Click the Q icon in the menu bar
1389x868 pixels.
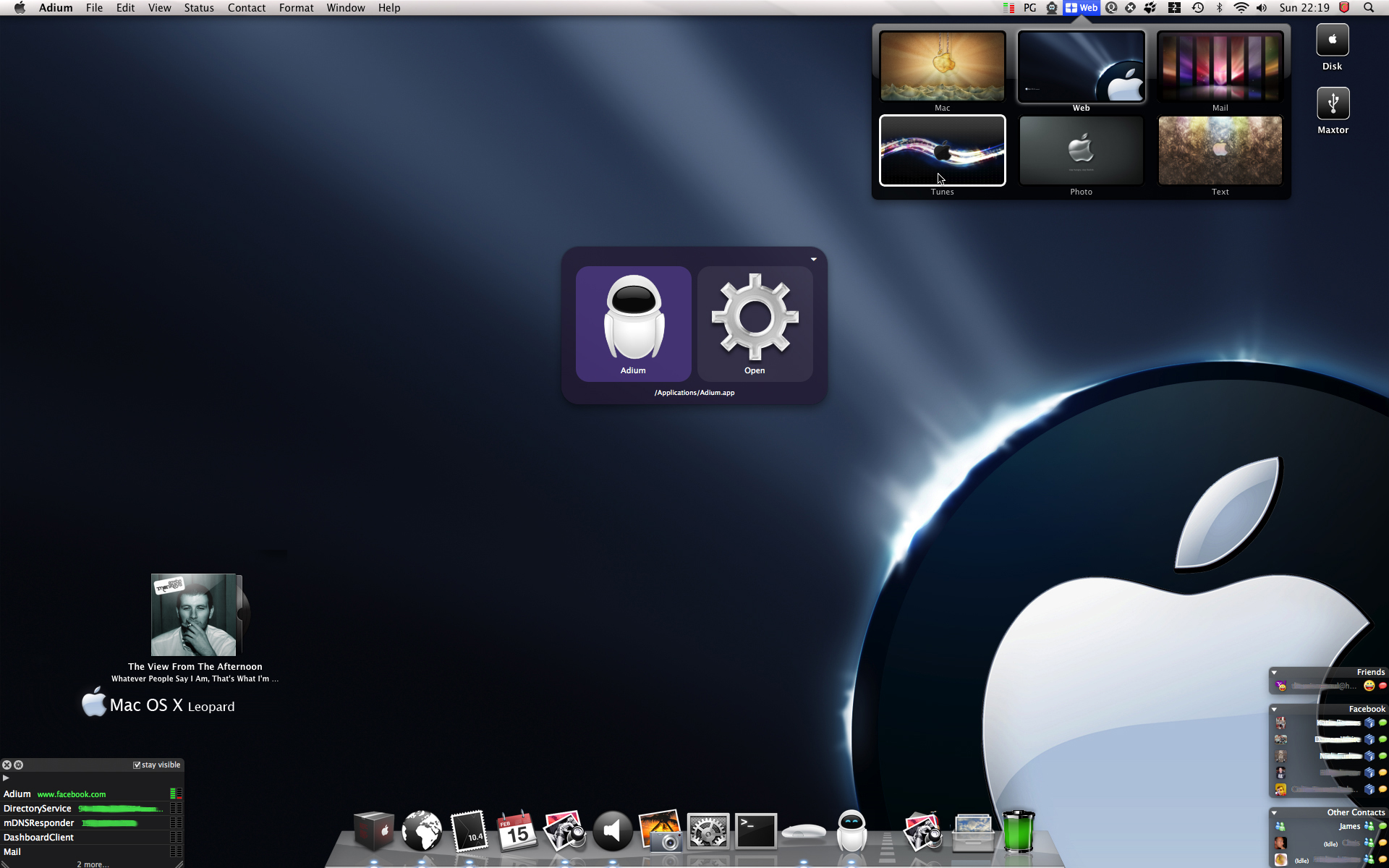click(1111, 8)
